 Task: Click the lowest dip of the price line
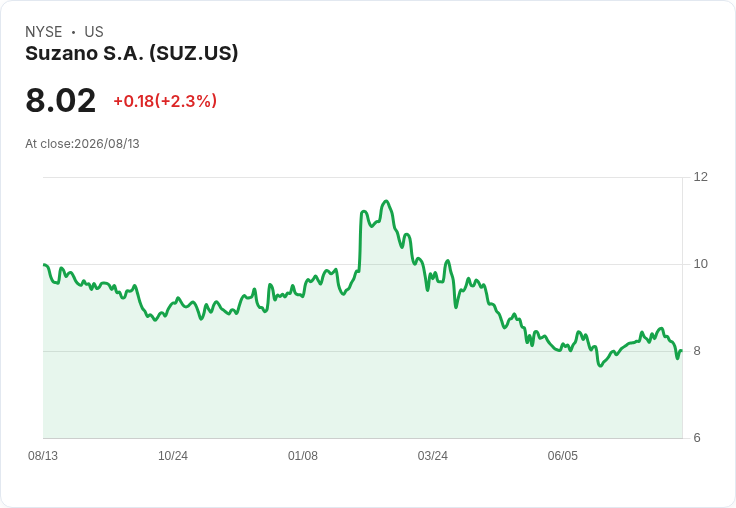click(x=600, y=365)
